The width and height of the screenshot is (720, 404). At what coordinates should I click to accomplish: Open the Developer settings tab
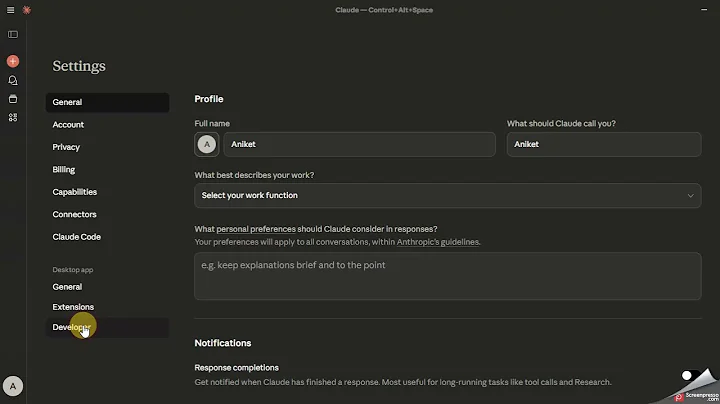pyautogui.click(x=107, y=327)
